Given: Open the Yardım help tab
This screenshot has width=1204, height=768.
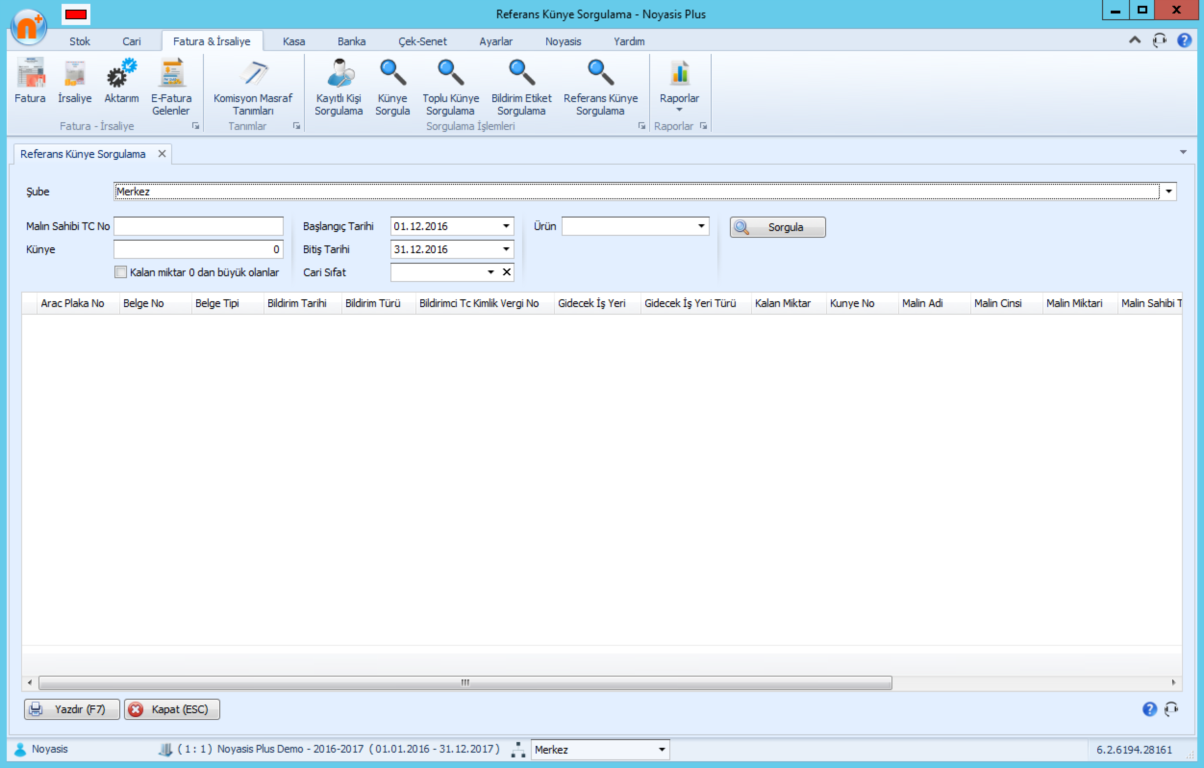Looking at the screenshot, I should pyautogui.click(x=629, y=42).
